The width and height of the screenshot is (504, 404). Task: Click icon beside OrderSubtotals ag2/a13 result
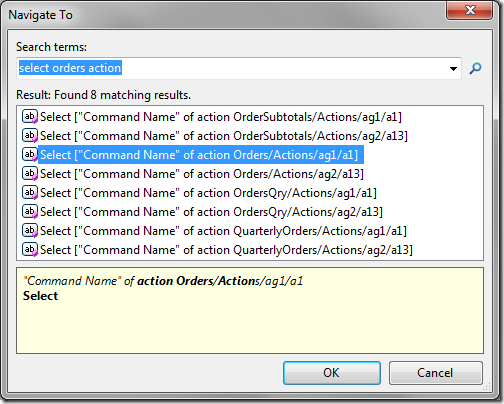30,136
